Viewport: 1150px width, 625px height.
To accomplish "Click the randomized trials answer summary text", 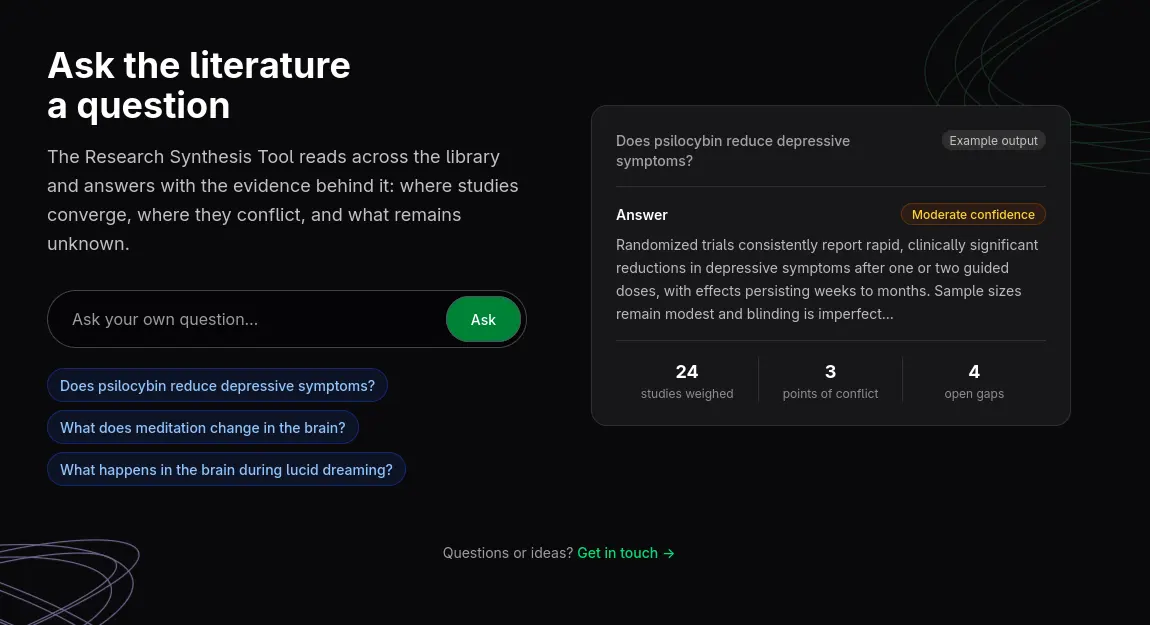I will click(827, 279).
